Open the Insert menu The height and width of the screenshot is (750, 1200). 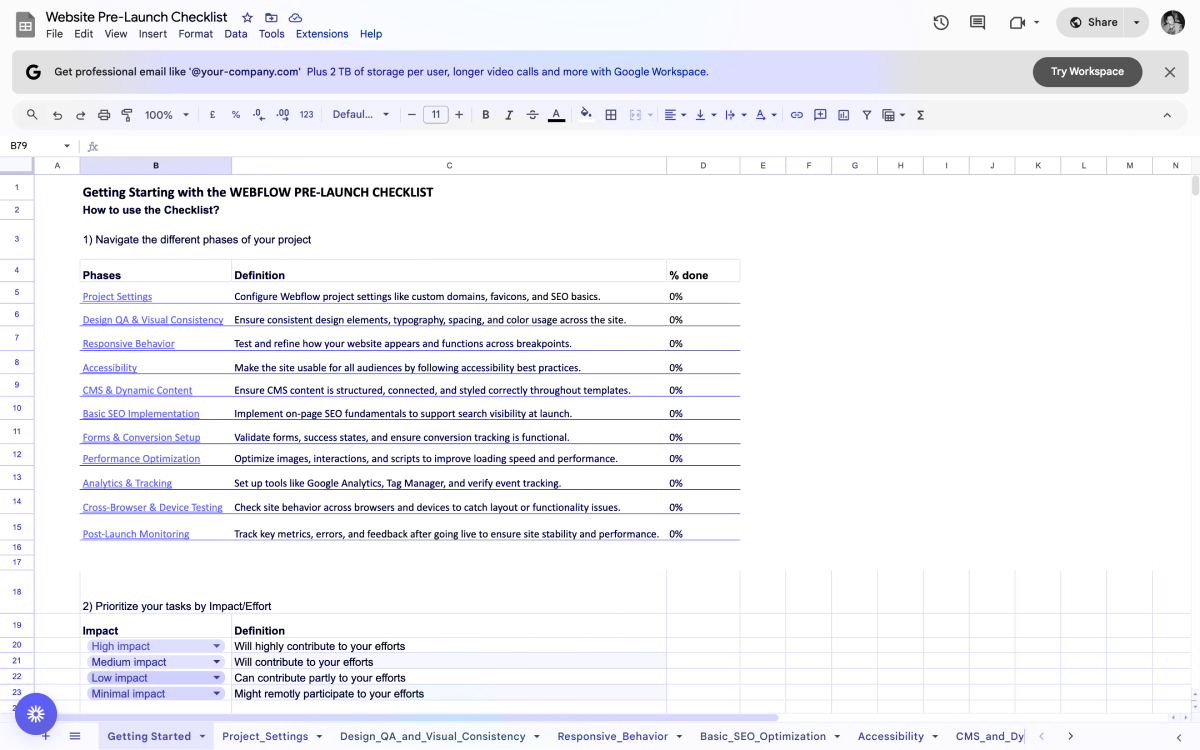tap(153, 34)
